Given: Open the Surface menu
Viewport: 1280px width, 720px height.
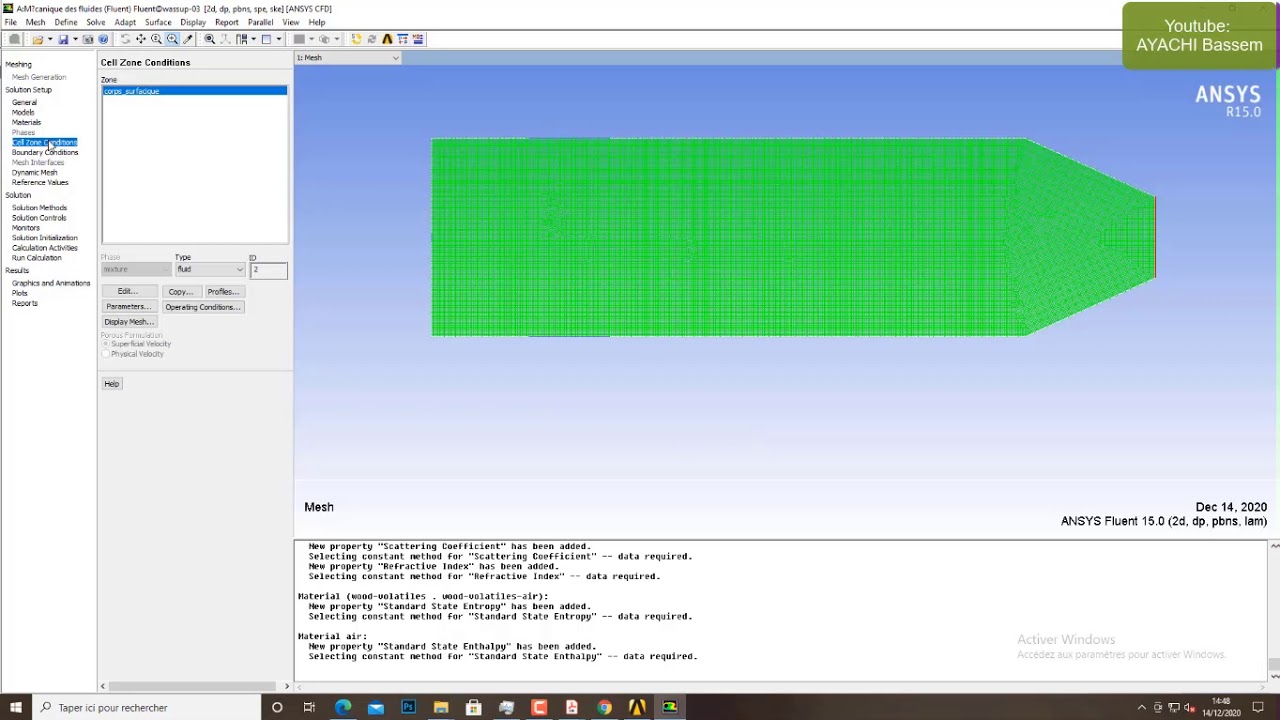Looking at the screenshot, I should (x=158, y=22).
